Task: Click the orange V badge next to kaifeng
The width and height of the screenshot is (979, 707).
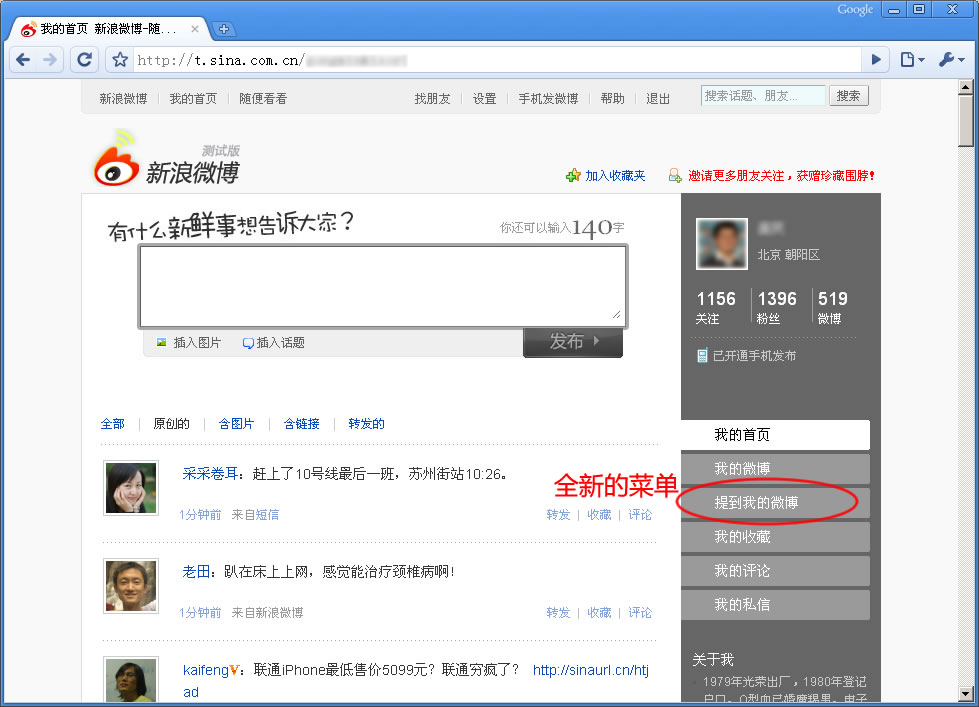Action: click(x=235, y=670)
